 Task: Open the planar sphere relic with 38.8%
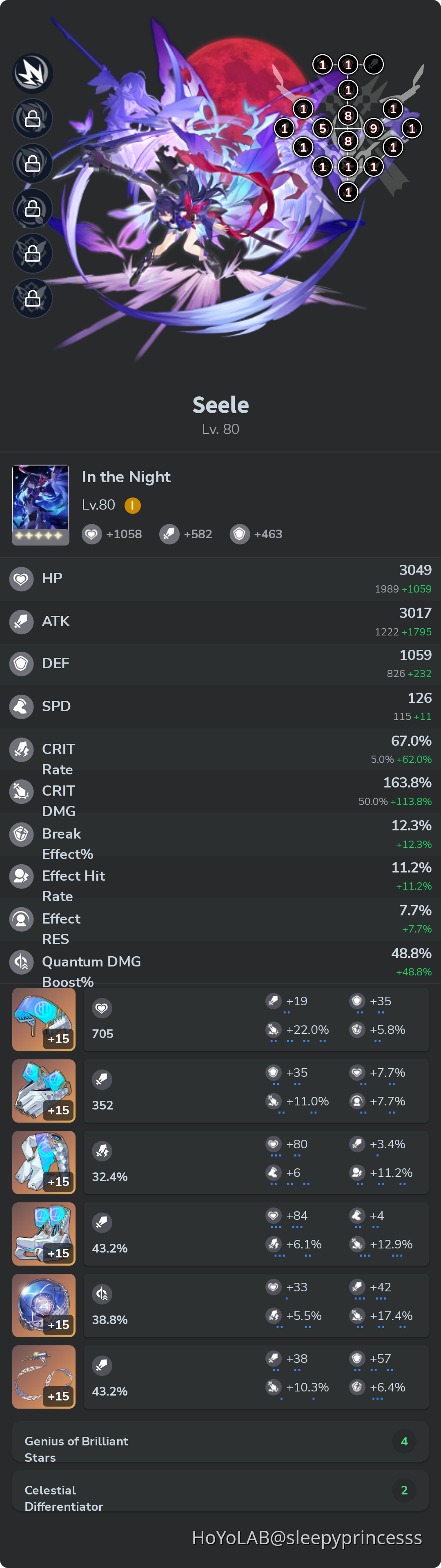tap(44, 1305)
